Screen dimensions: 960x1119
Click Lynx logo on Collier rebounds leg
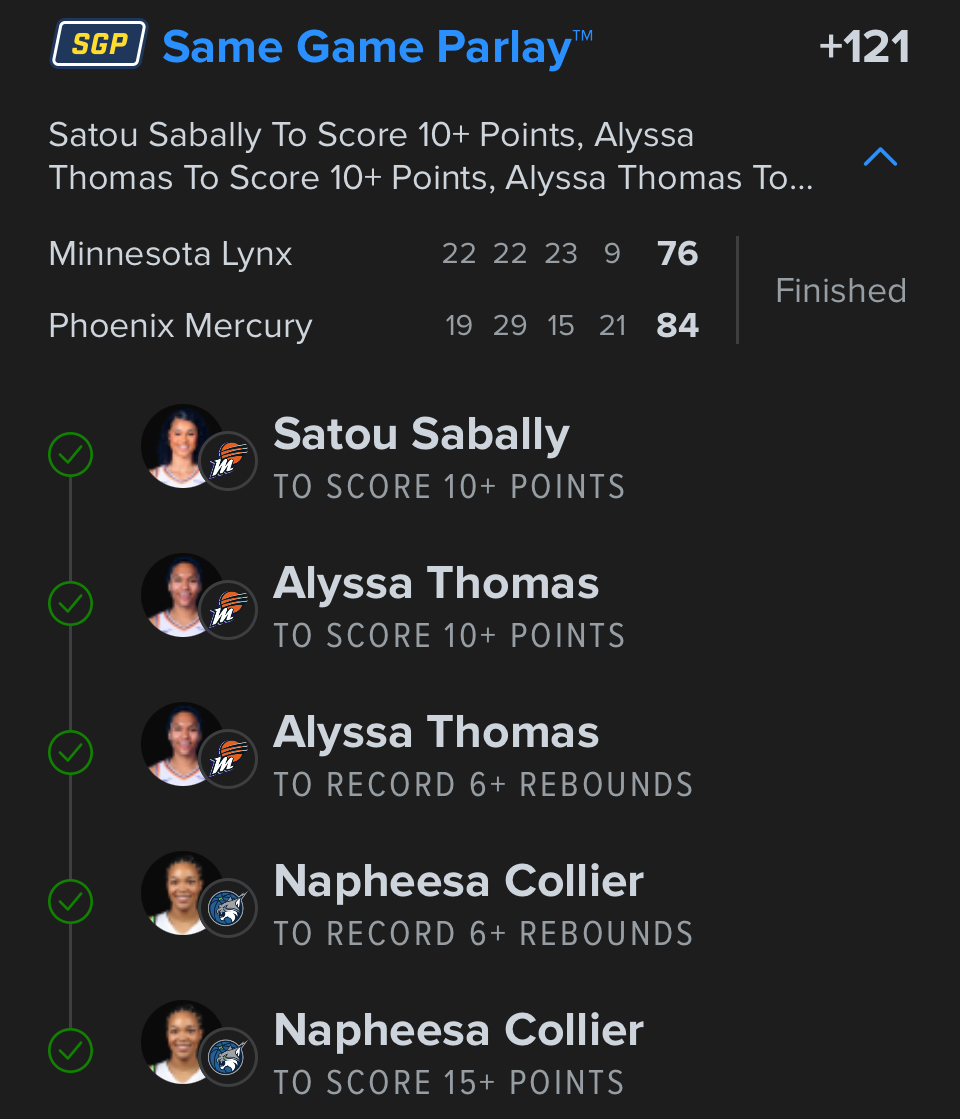tap(229, 908)
